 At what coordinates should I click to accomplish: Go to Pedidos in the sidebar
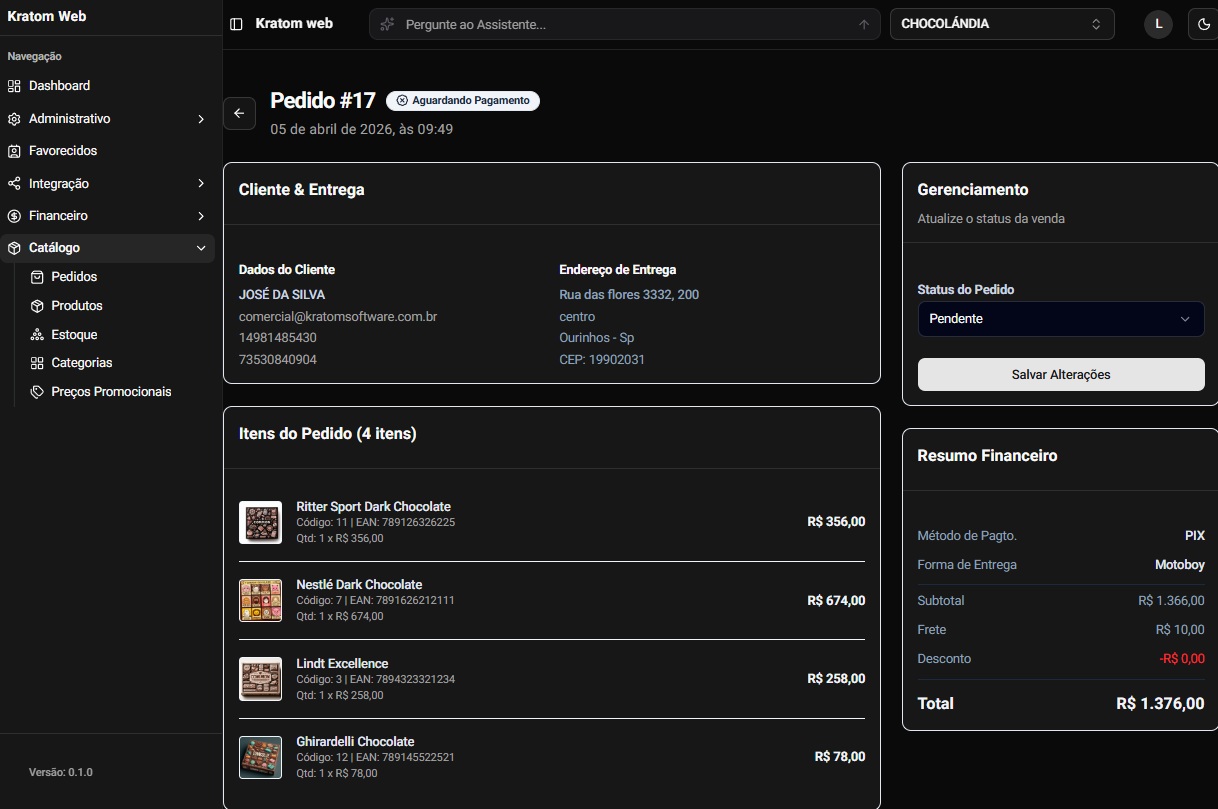pyautogui.click(x=74, y=277)
